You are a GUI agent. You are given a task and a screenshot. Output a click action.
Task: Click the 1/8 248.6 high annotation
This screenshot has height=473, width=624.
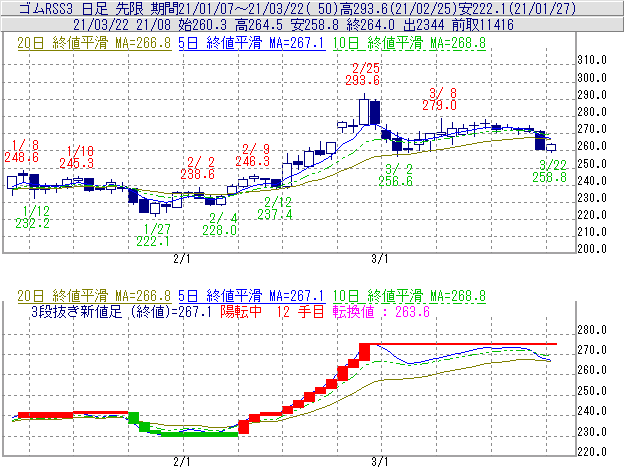(x=21, y=151)
